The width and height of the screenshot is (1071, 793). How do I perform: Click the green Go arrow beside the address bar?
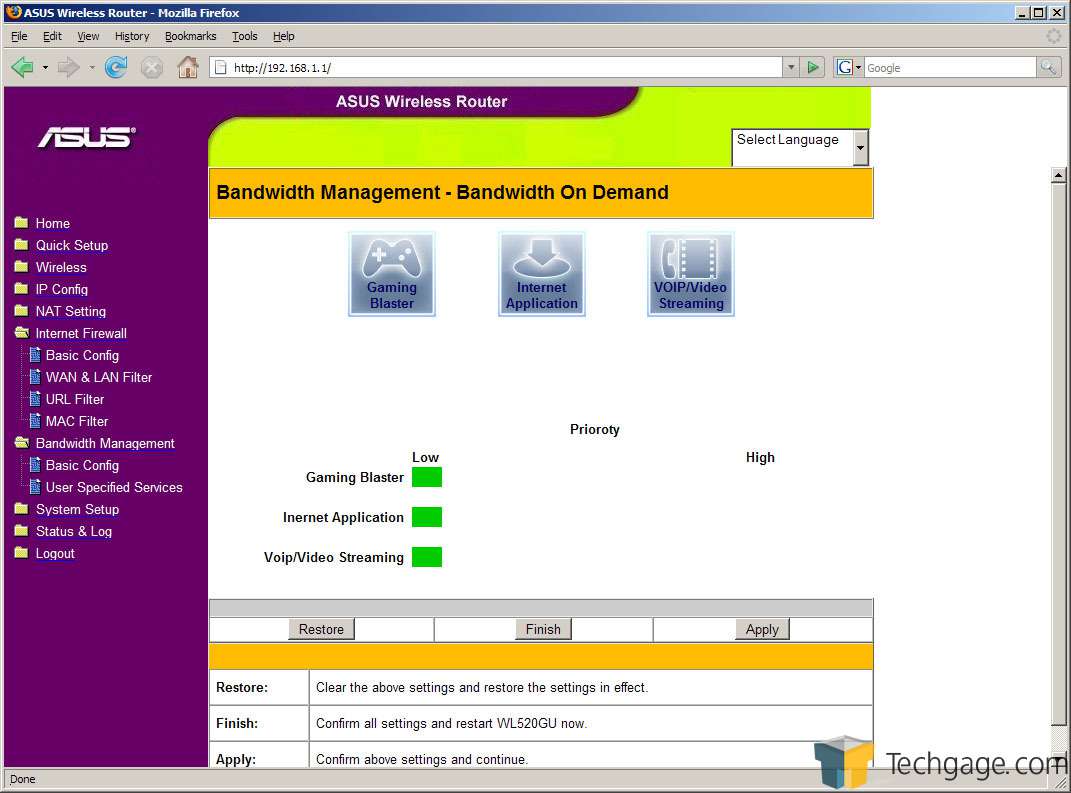813,67
